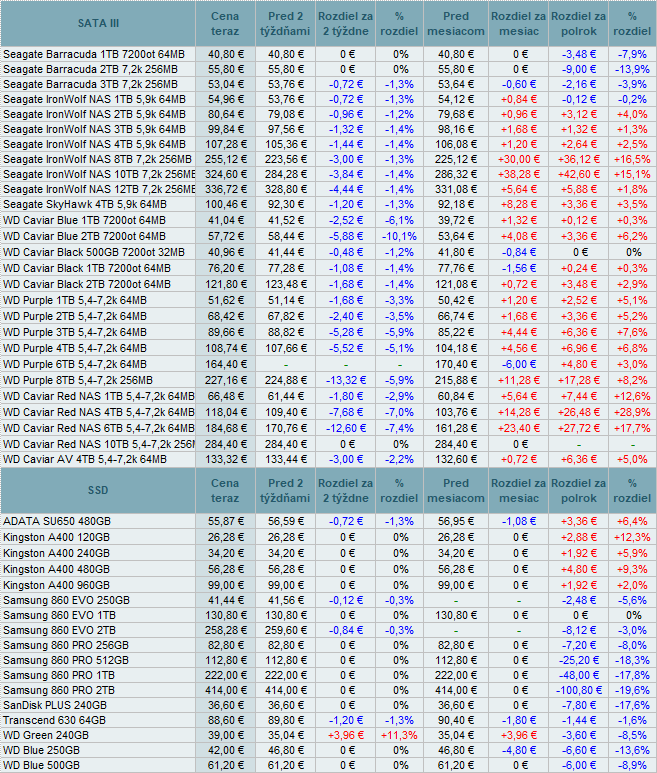Select Seagate IronWolf NAS 8TB row name
Image resolution: width=657 pixels, height=773 pixels.
(97, 159)
